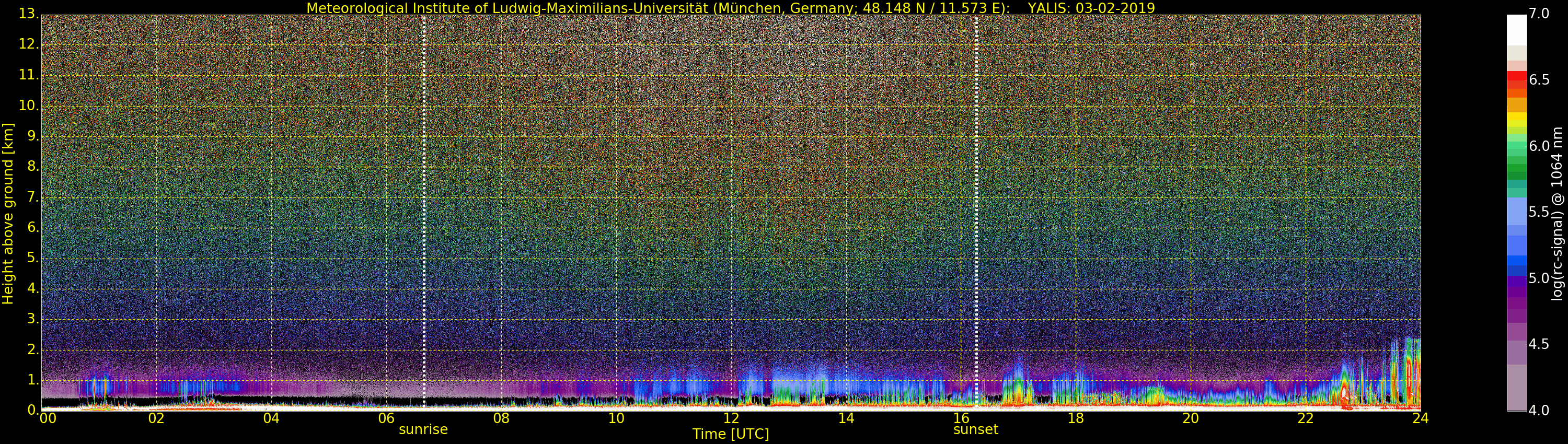Click the height axis tick '10.'
Viewport: 1568px width, 444px height.
pyautogui.click(x=29, y=105)
